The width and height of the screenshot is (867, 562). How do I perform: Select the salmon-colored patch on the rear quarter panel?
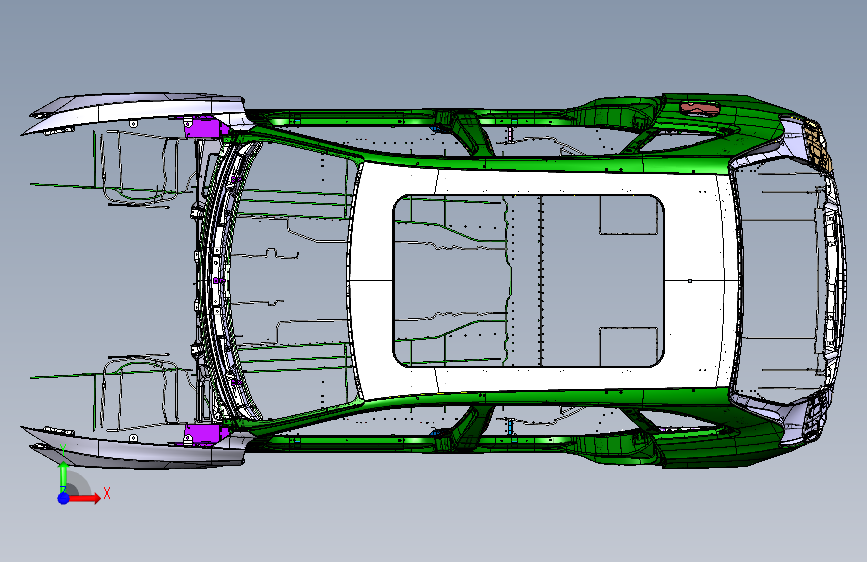coord(699,108)
